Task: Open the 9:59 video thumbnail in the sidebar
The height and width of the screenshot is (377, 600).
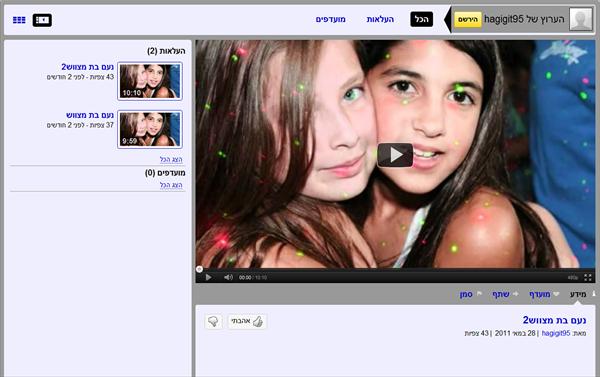Action: [x=150, y=129]
